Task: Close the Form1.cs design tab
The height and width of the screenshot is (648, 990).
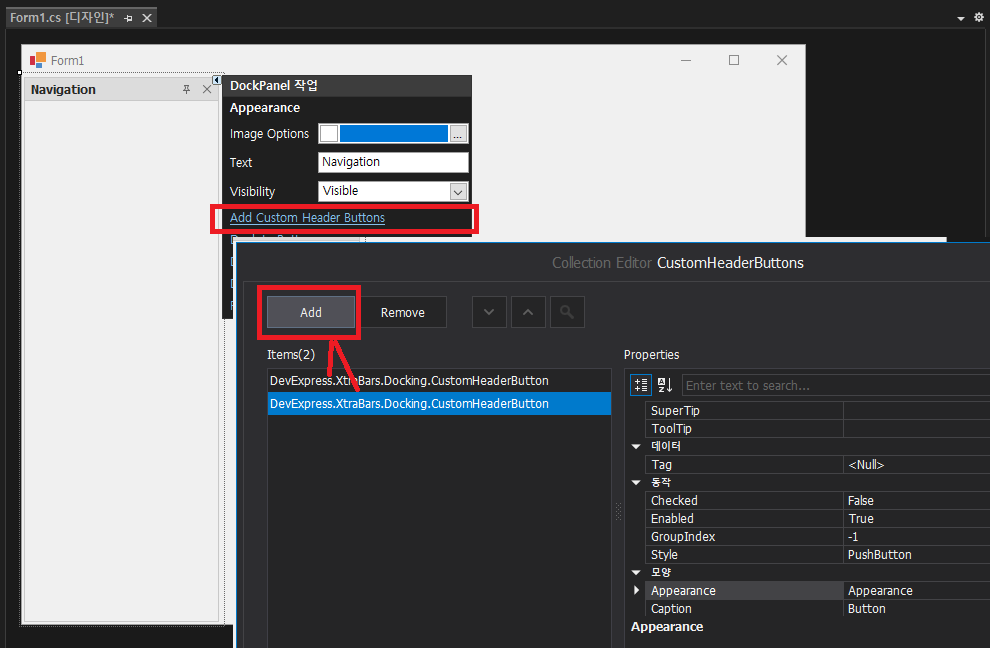Action: pyautogui.click(x=146, y=18)
